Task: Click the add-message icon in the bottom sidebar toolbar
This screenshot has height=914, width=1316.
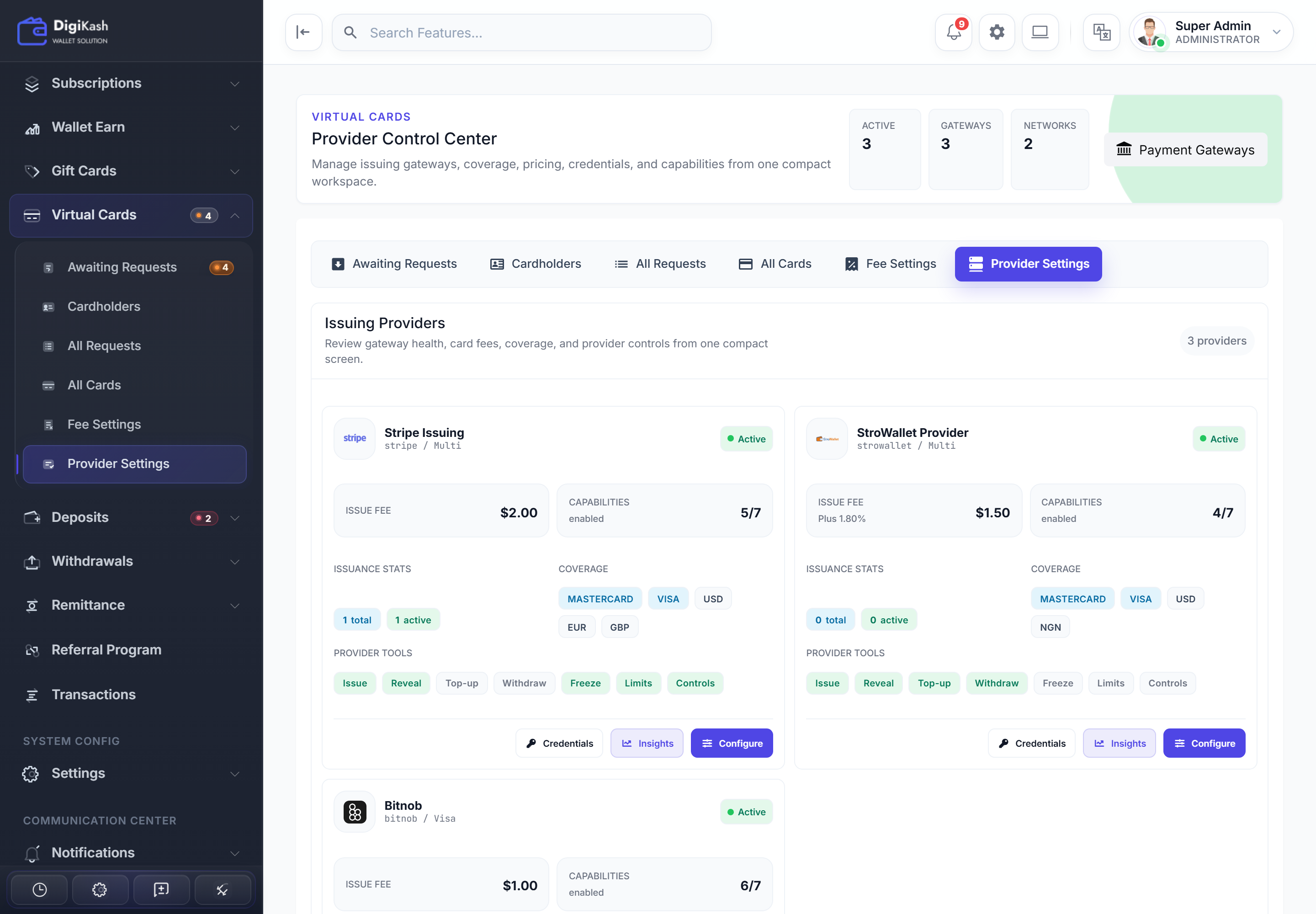Action: tap(161, 889)
